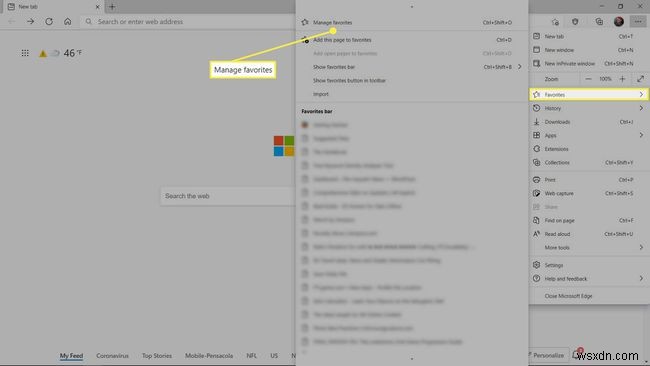Click the 'Personalize' button
Screen dimensions: 650x366
547,355
